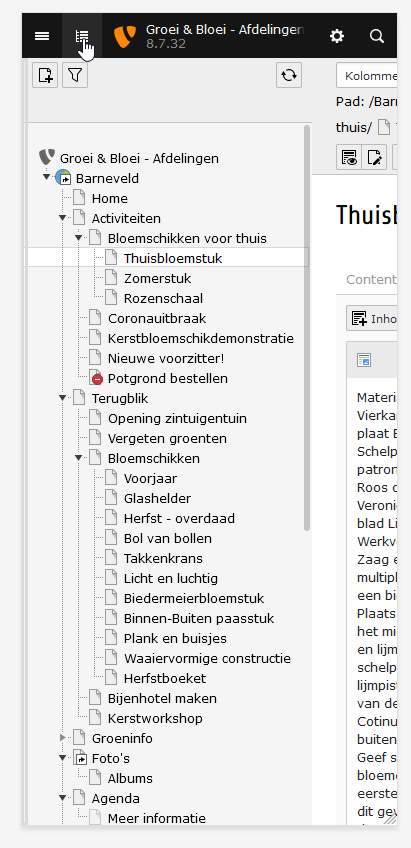Open Thuisbloemstuk page in tree

[173, 258]
